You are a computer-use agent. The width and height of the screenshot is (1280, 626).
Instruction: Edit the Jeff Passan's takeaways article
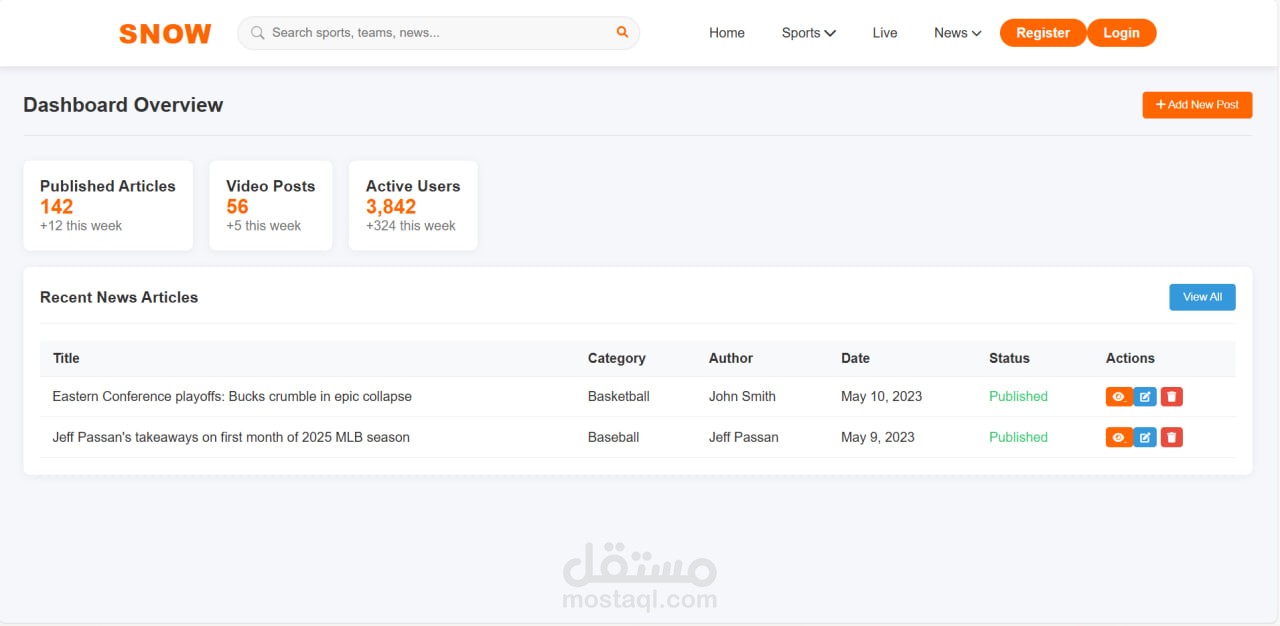(x=1145, y=437)
